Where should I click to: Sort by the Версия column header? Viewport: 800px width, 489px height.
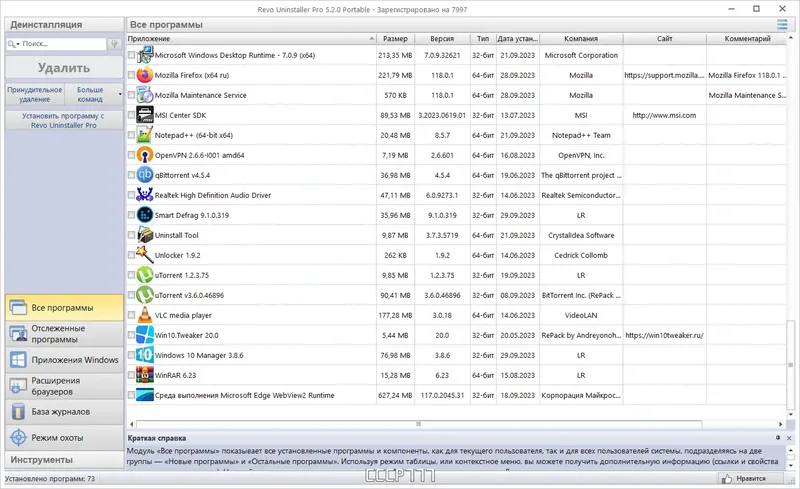coord(442,39)
